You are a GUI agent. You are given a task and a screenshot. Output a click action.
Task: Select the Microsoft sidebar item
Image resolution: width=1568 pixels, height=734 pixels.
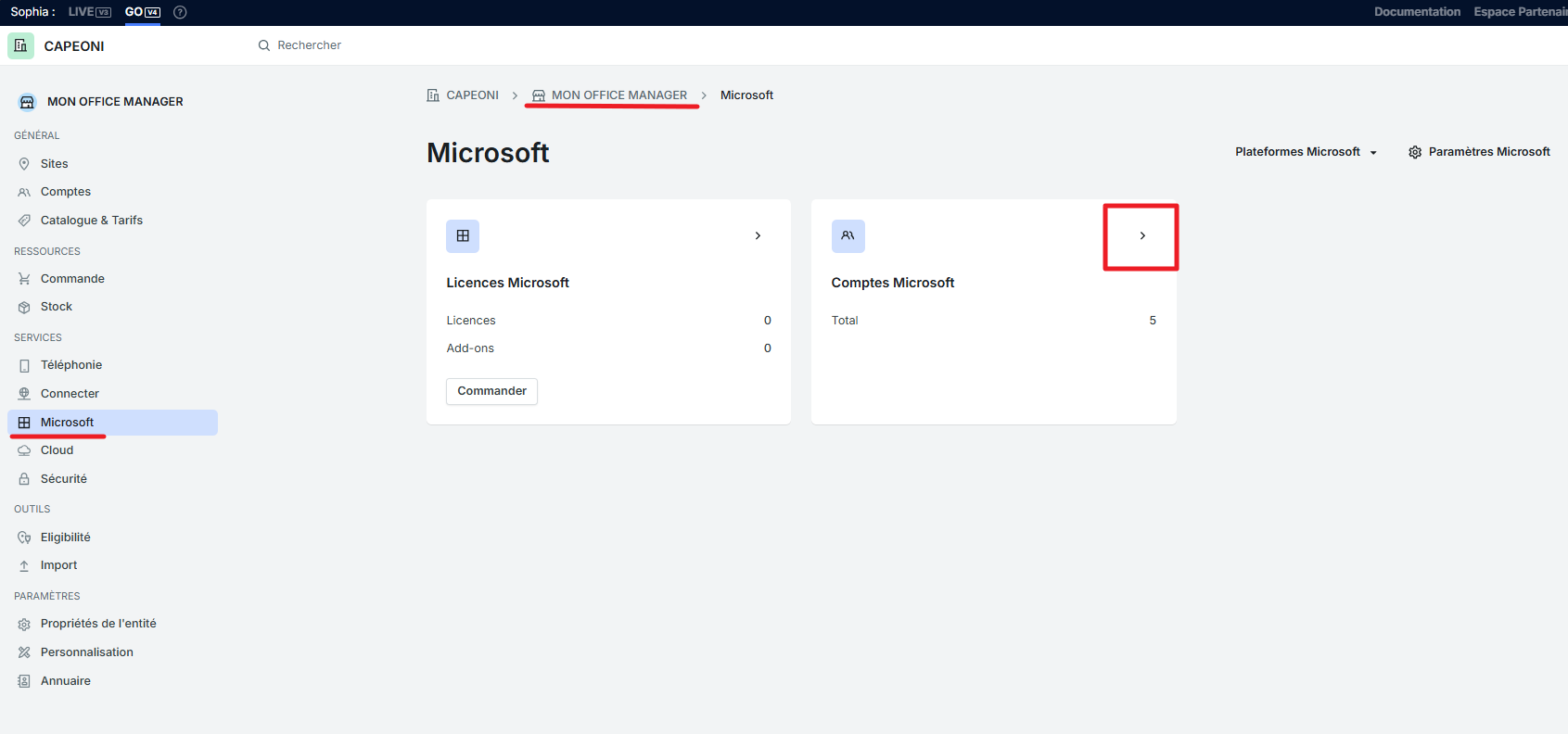[x=112, y=423]
